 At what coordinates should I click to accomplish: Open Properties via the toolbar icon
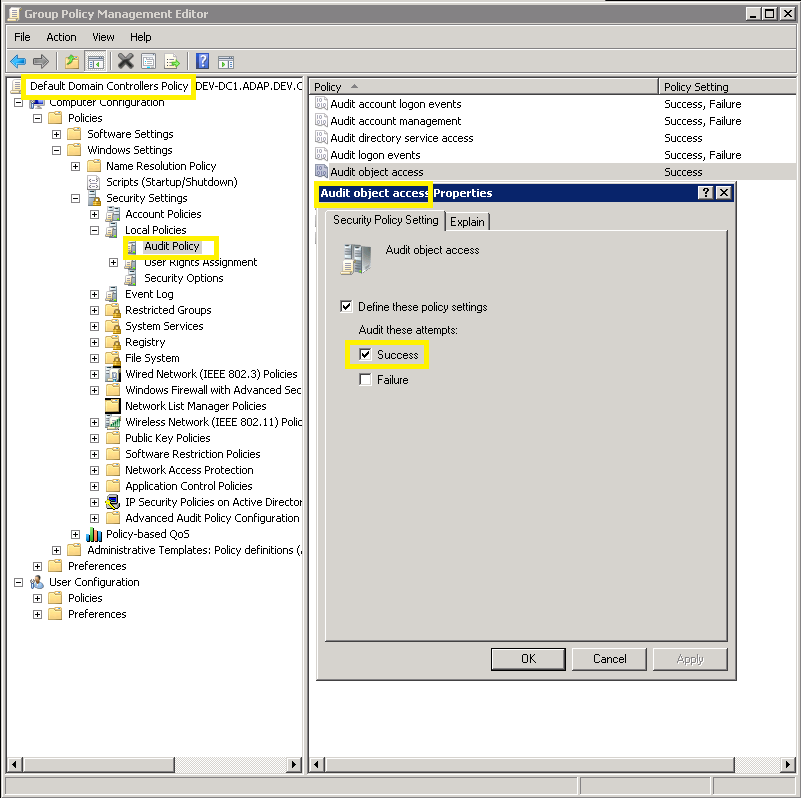[148, 61]
